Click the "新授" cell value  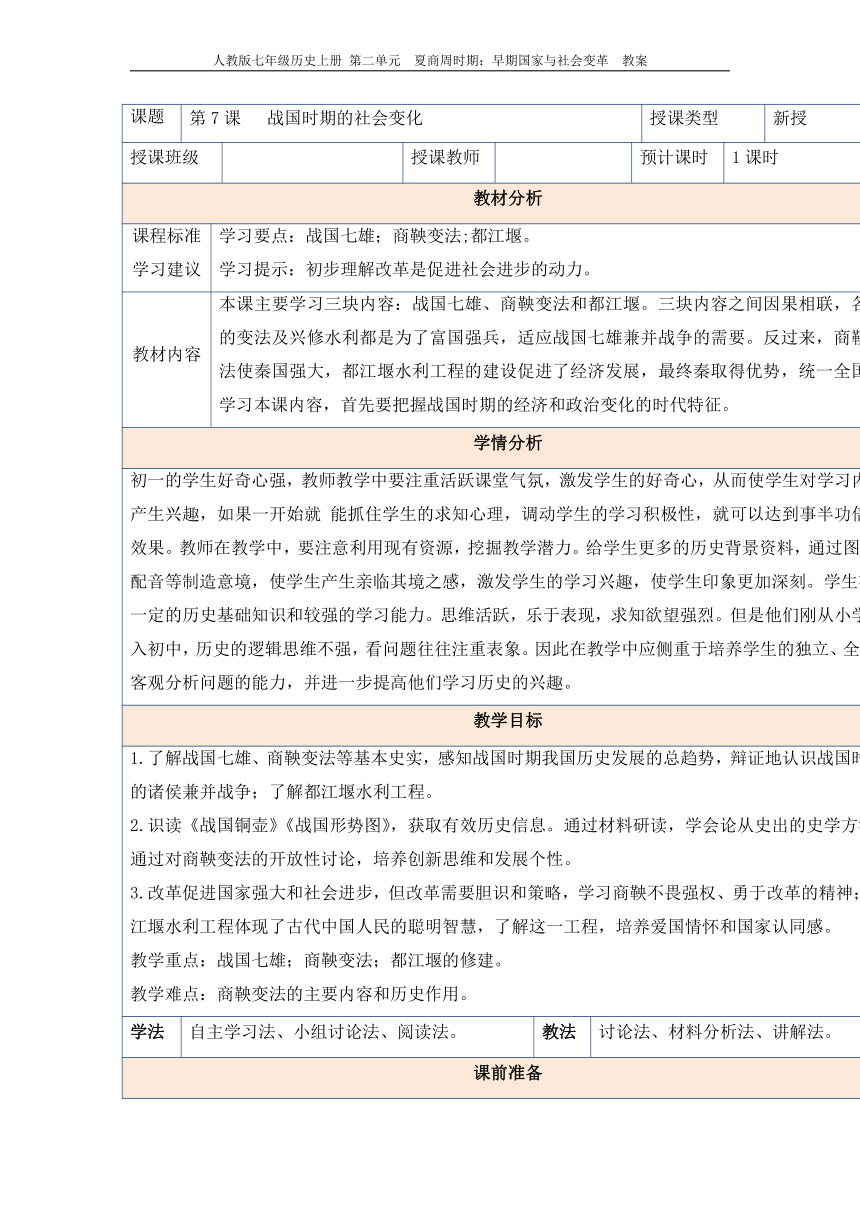[x=790, y=118]
